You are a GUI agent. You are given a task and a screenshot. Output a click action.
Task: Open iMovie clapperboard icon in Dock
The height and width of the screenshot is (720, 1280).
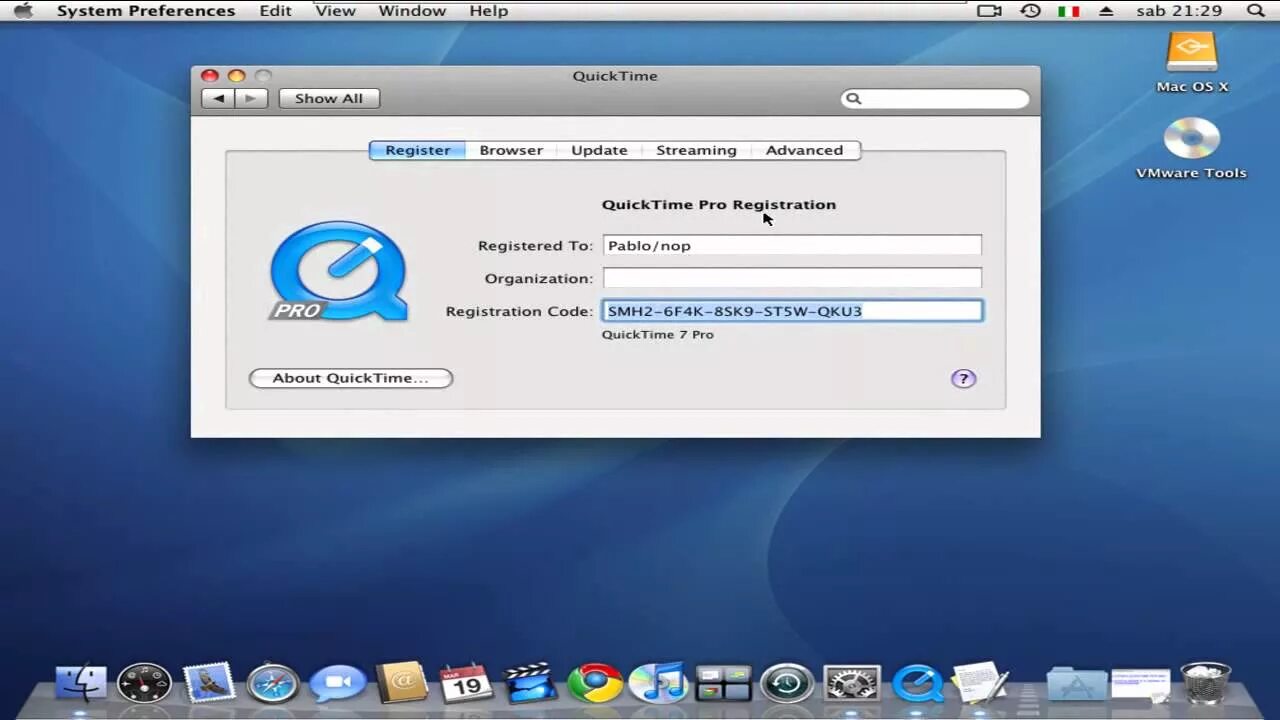pos(529,683)
